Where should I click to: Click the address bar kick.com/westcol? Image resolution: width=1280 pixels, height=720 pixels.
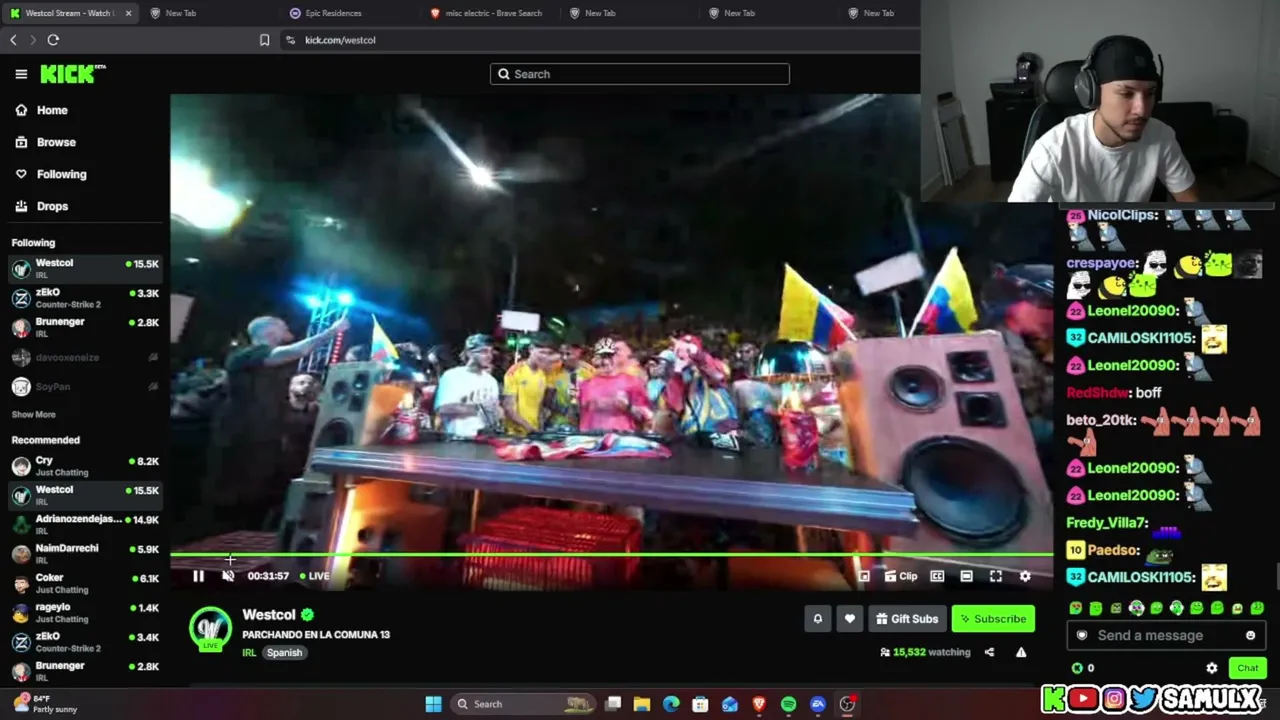click(340, 40)
